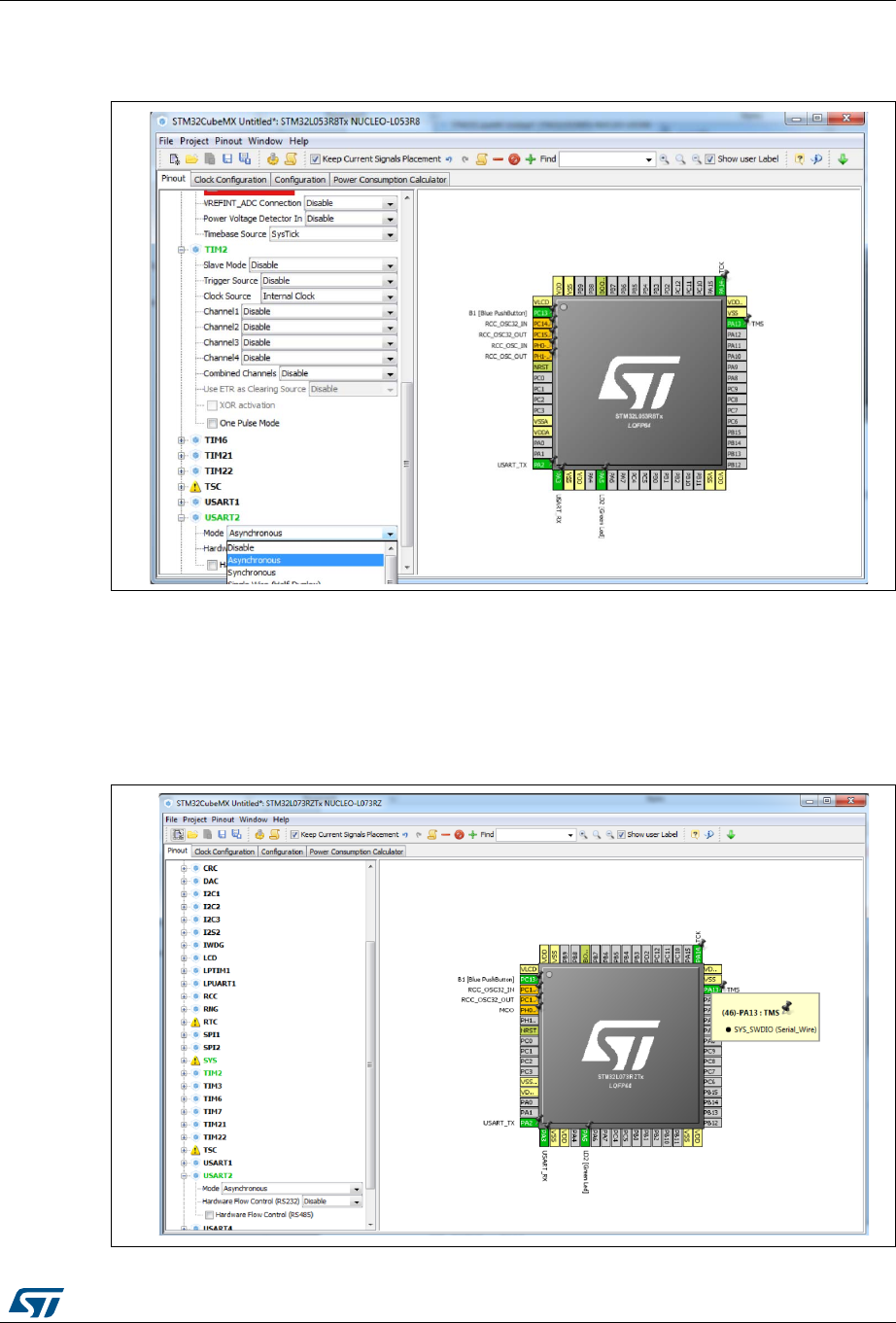Open Timebase Source SysTick dropdown
This screenshot has height=1323, width=896.
pyautogui.click(x=332, y=234)
